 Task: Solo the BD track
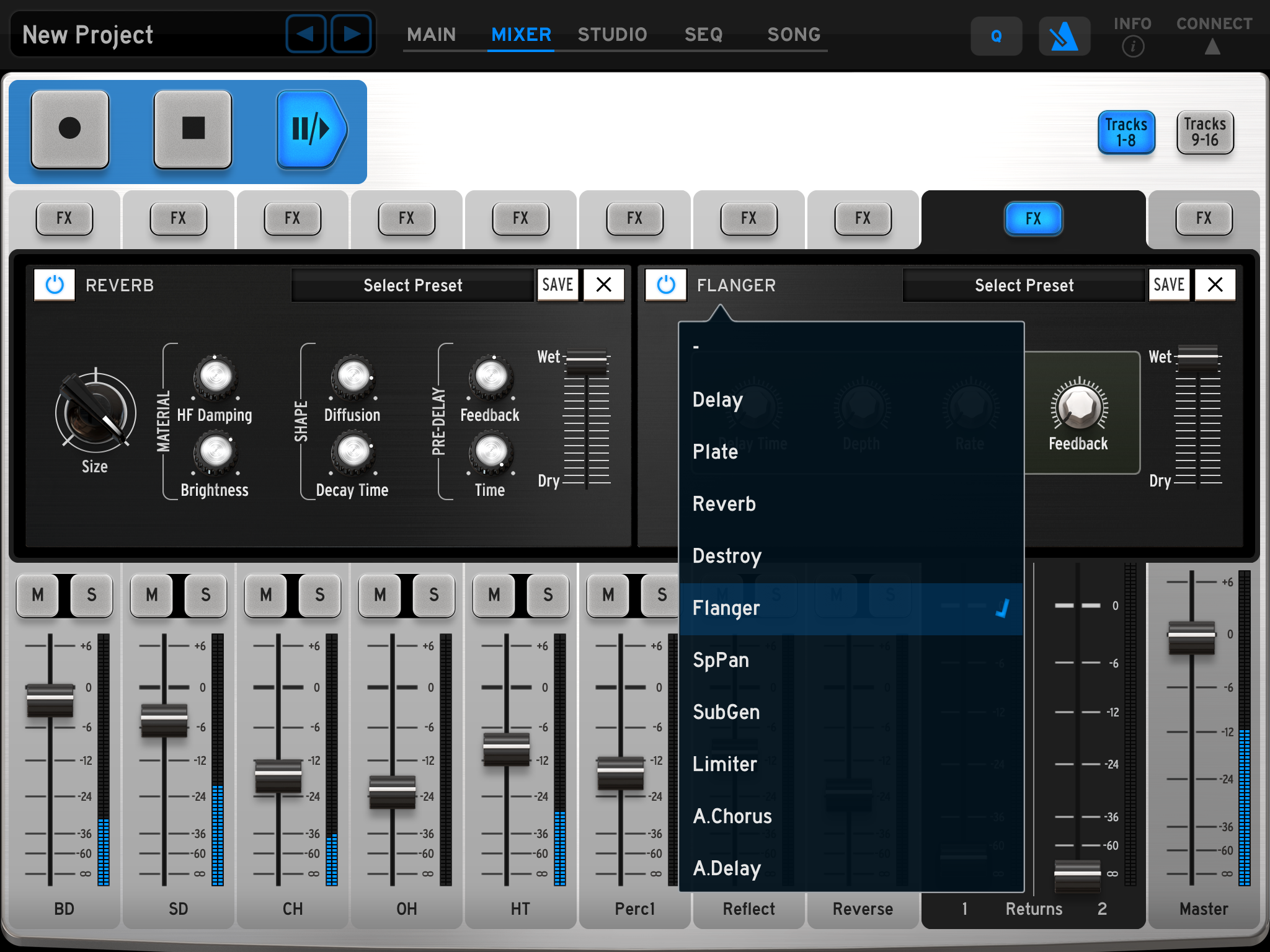[92, 595]
